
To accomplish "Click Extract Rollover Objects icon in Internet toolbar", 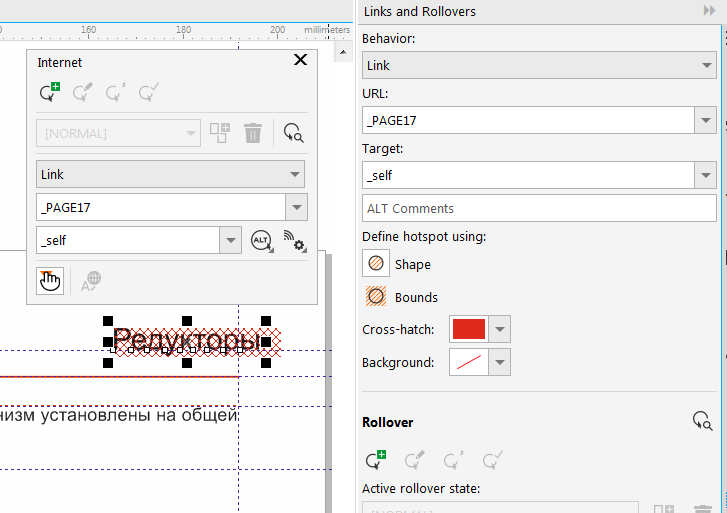I will [x=116, y=92].
